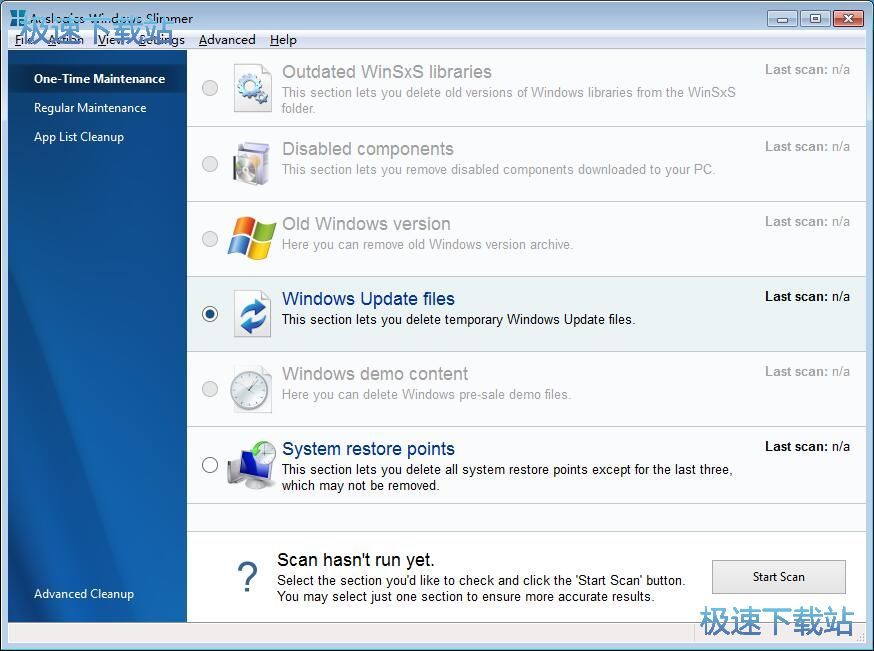Minimize the Windows Slimmer window

pos(783,18)
